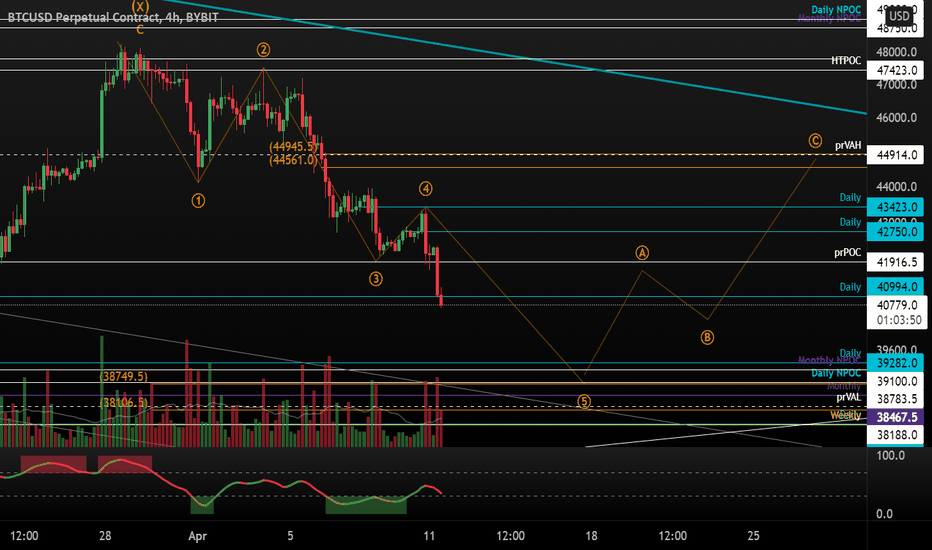Select the (44945.5) price annotation
This screenshot has height=550, width=932.
[x=293, y=146]
